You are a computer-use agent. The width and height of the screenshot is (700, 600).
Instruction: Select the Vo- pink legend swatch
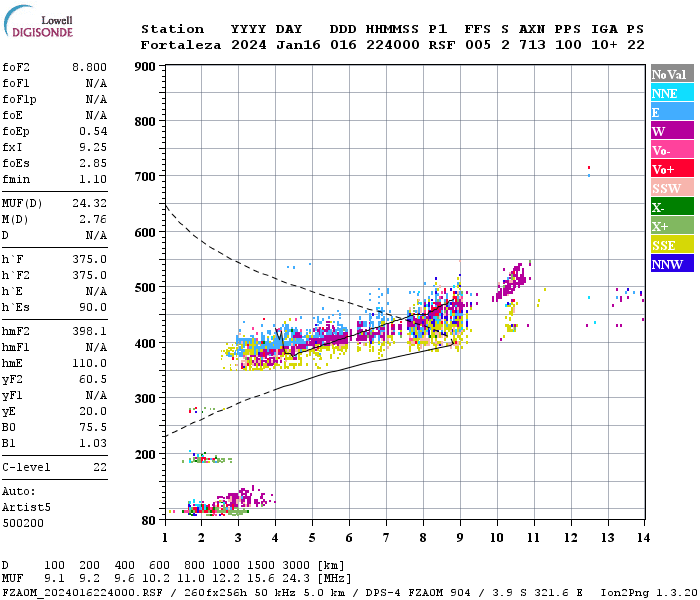coord(672,149)
